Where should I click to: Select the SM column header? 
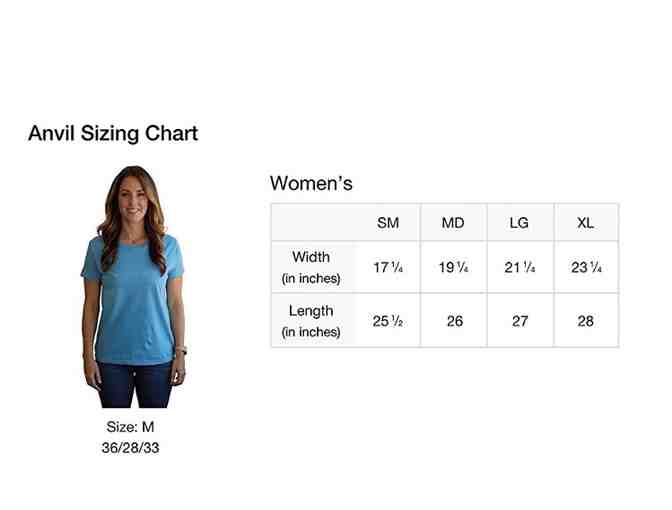[x=388, y=222]
